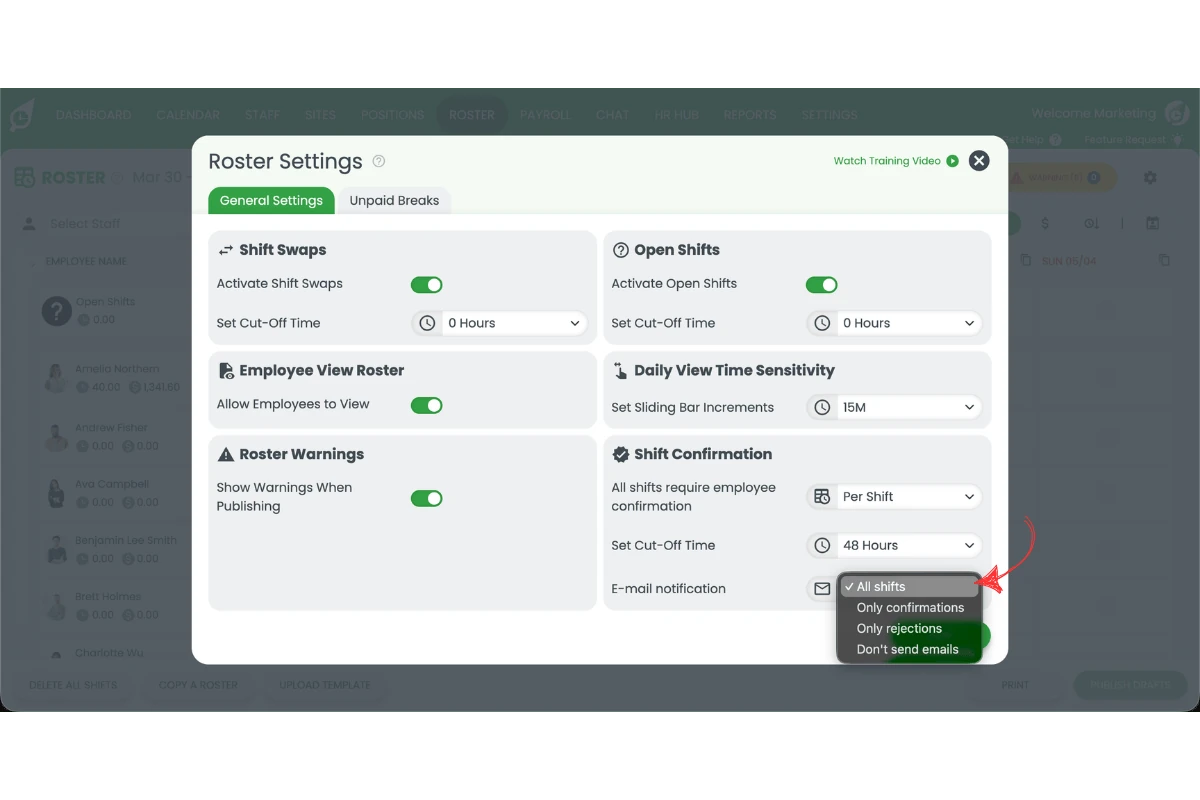The image size is (1200, 800).
Task: Toggle Activate Shift Swaps switch
Action: pyautogui.click(x=427, y=285)
